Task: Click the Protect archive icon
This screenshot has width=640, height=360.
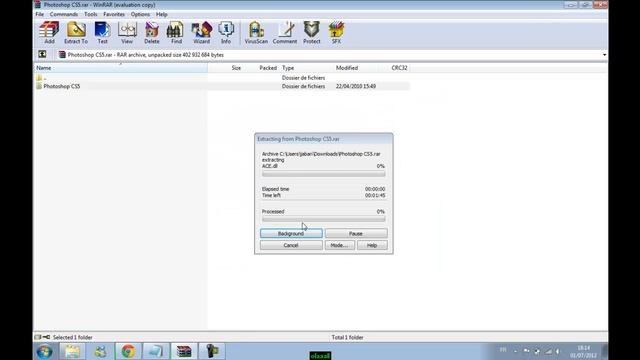Action: coord(311,33)
